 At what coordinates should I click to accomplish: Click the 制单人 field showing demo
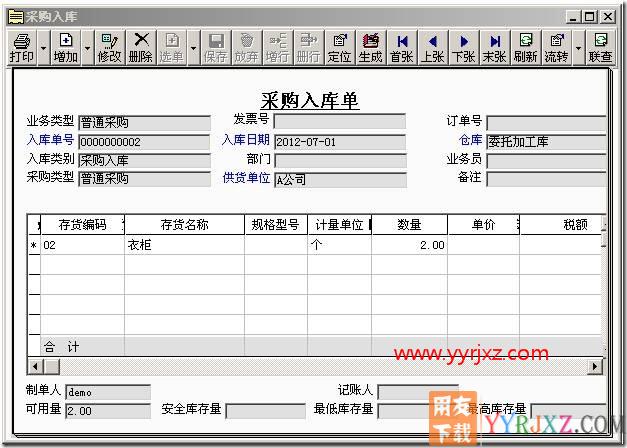point(108,392)
